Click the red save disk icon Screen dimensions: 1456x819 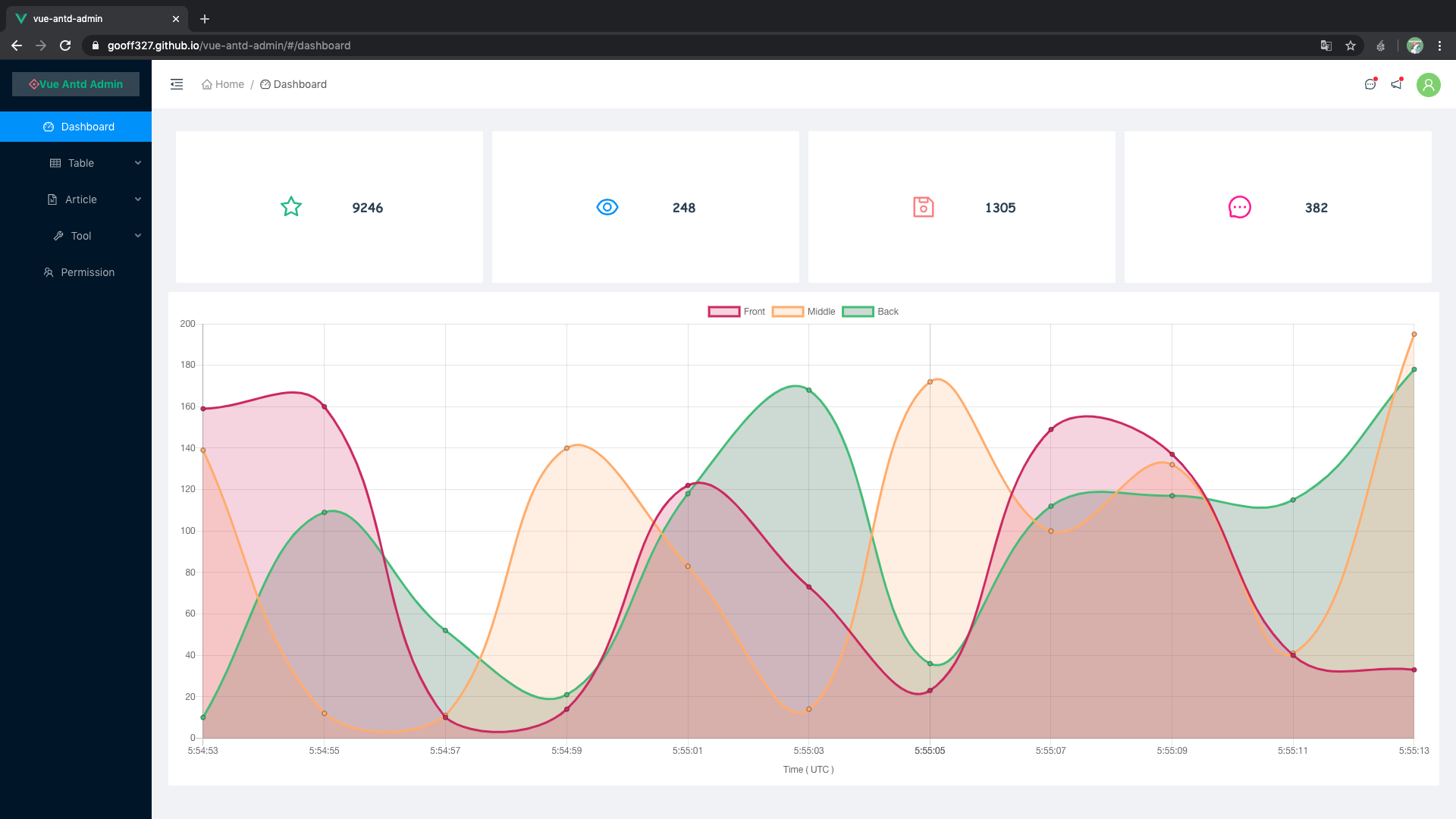click(x=923, y=207)
